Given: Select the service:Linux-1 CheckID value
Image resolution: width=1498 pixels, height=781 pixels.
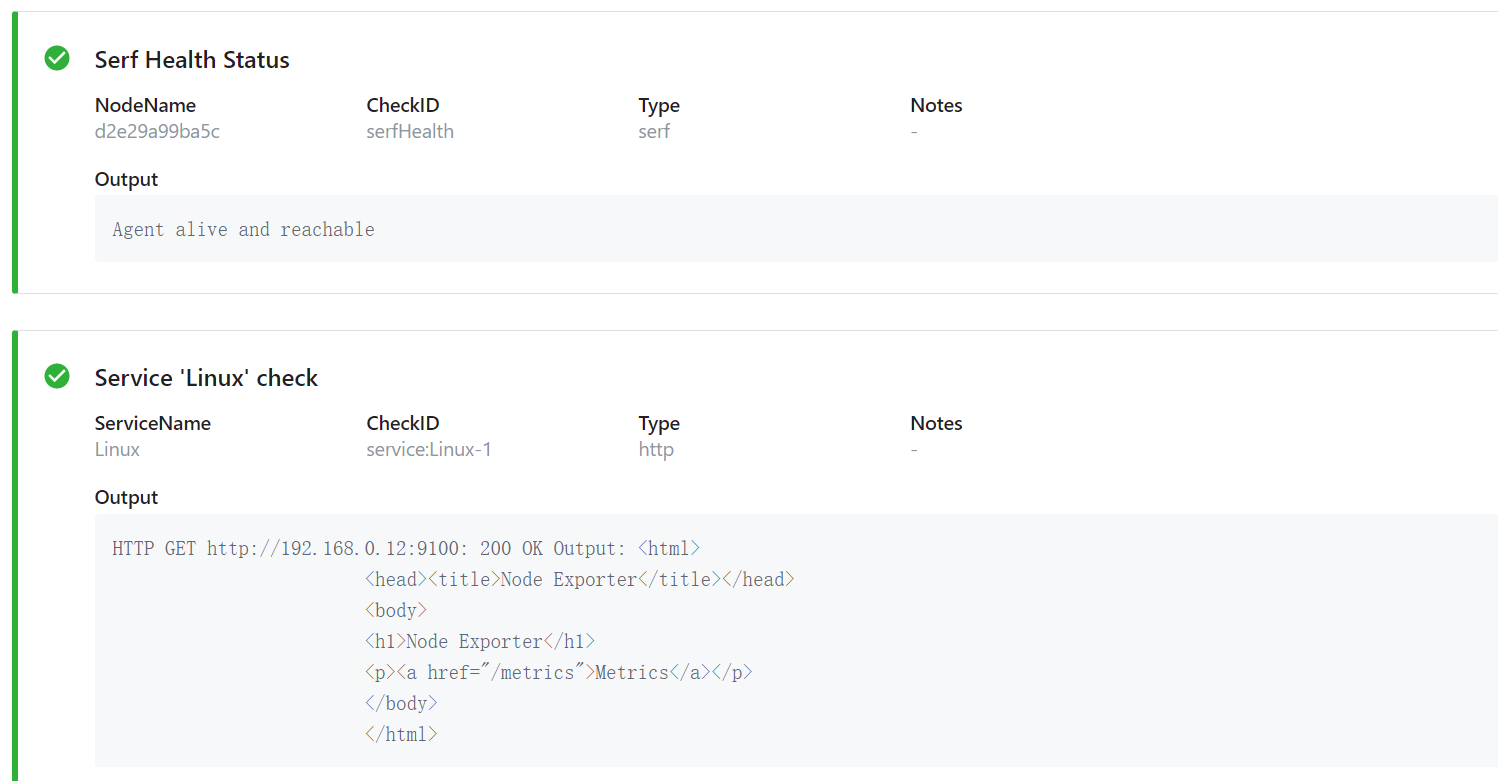Looking at the screenshot, I should [429, 449].
